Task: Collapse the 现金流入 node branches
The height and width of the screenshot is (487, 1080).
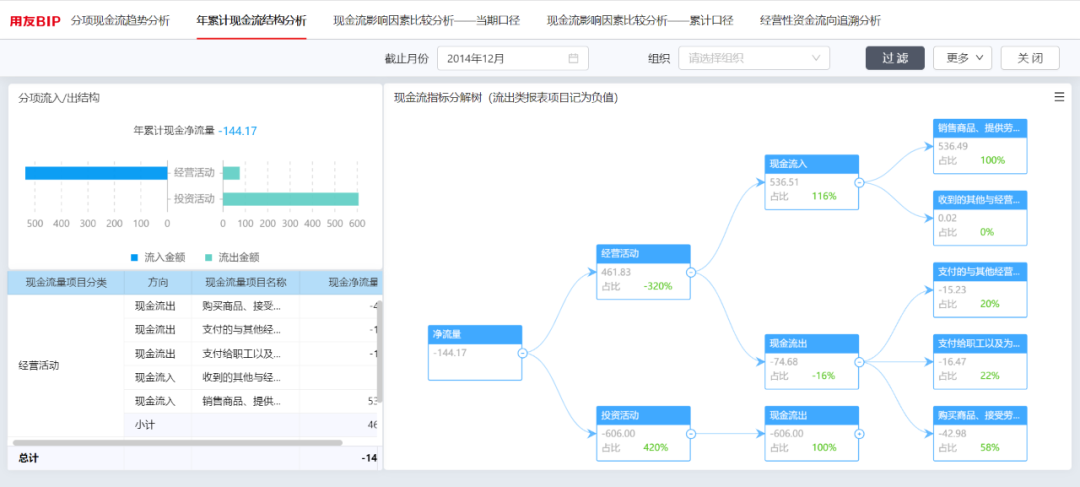Action: (859, 182)
